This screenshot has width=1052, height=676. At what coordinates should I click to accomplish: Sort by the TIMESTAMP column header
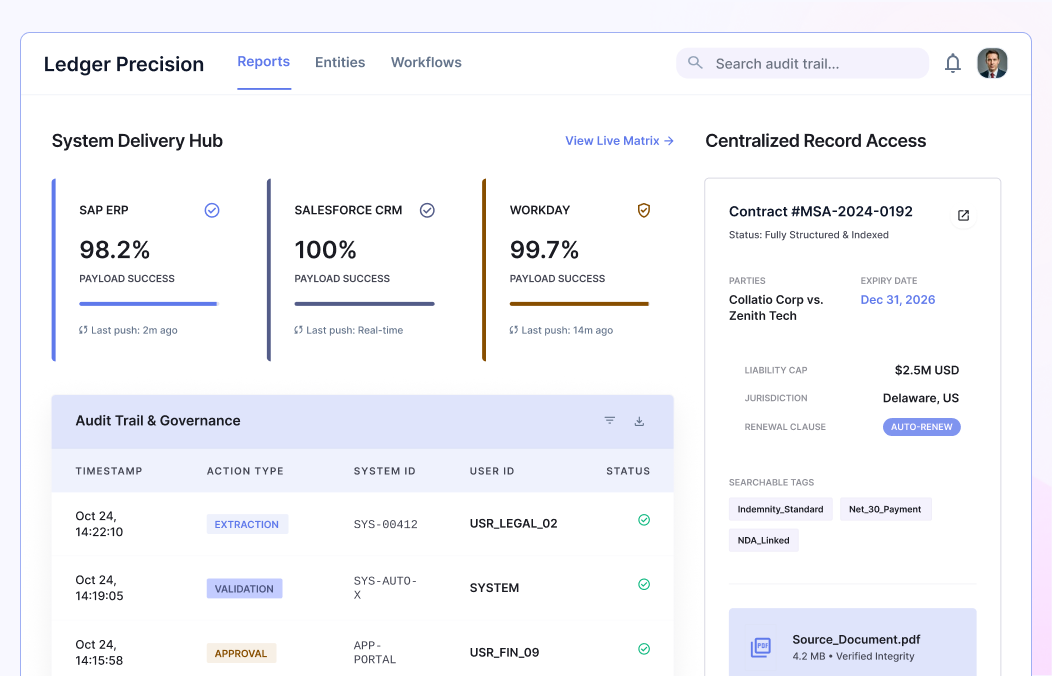[x=109, y=471]
